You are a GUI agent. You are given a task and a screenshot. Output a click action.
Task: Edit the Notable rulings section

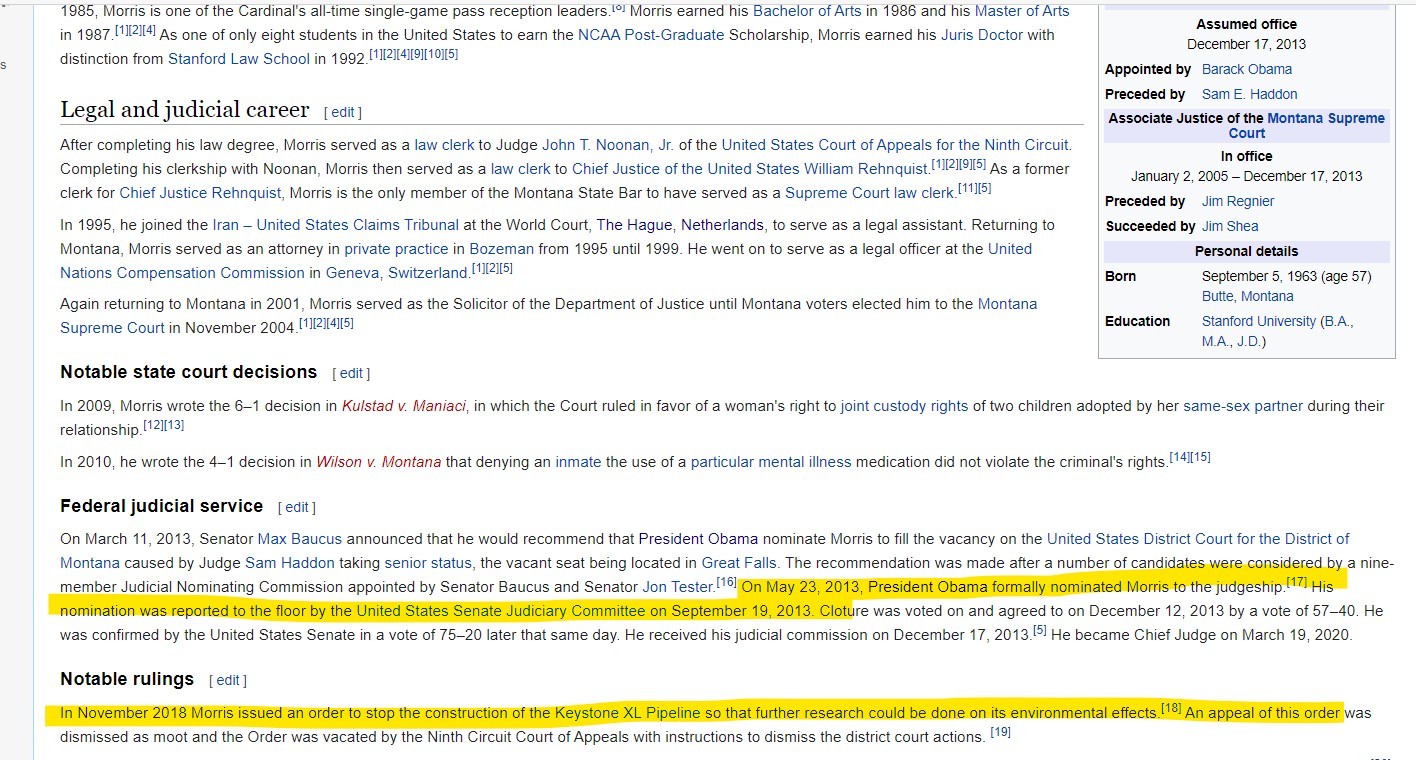pyautogui.click(x=228, y=680)
